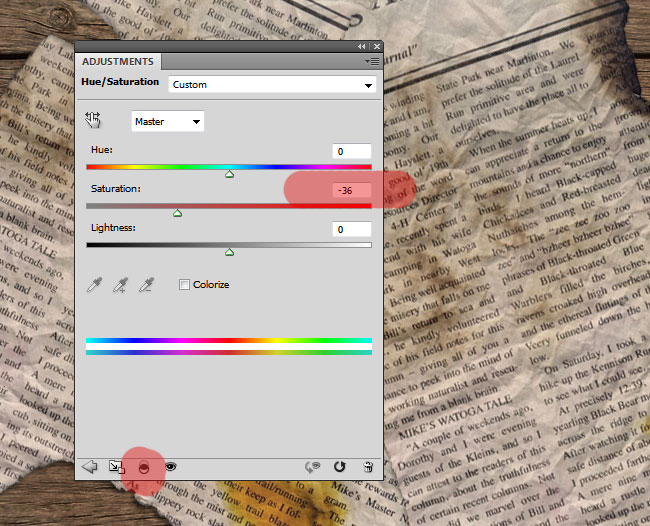Image resolution: width=650 pixels, height=526 pixels.
Task: Open the Hue/Saturation preset dropdown showing Custom
Action: pos(272,85)
